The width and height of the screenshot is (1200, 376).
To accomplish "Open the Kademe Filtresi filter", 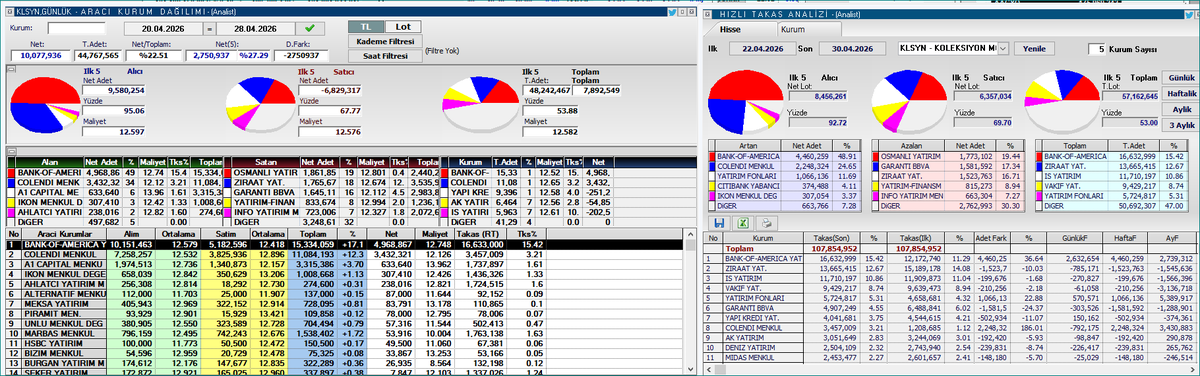I will pyautogui.click(x=384, y=41).
